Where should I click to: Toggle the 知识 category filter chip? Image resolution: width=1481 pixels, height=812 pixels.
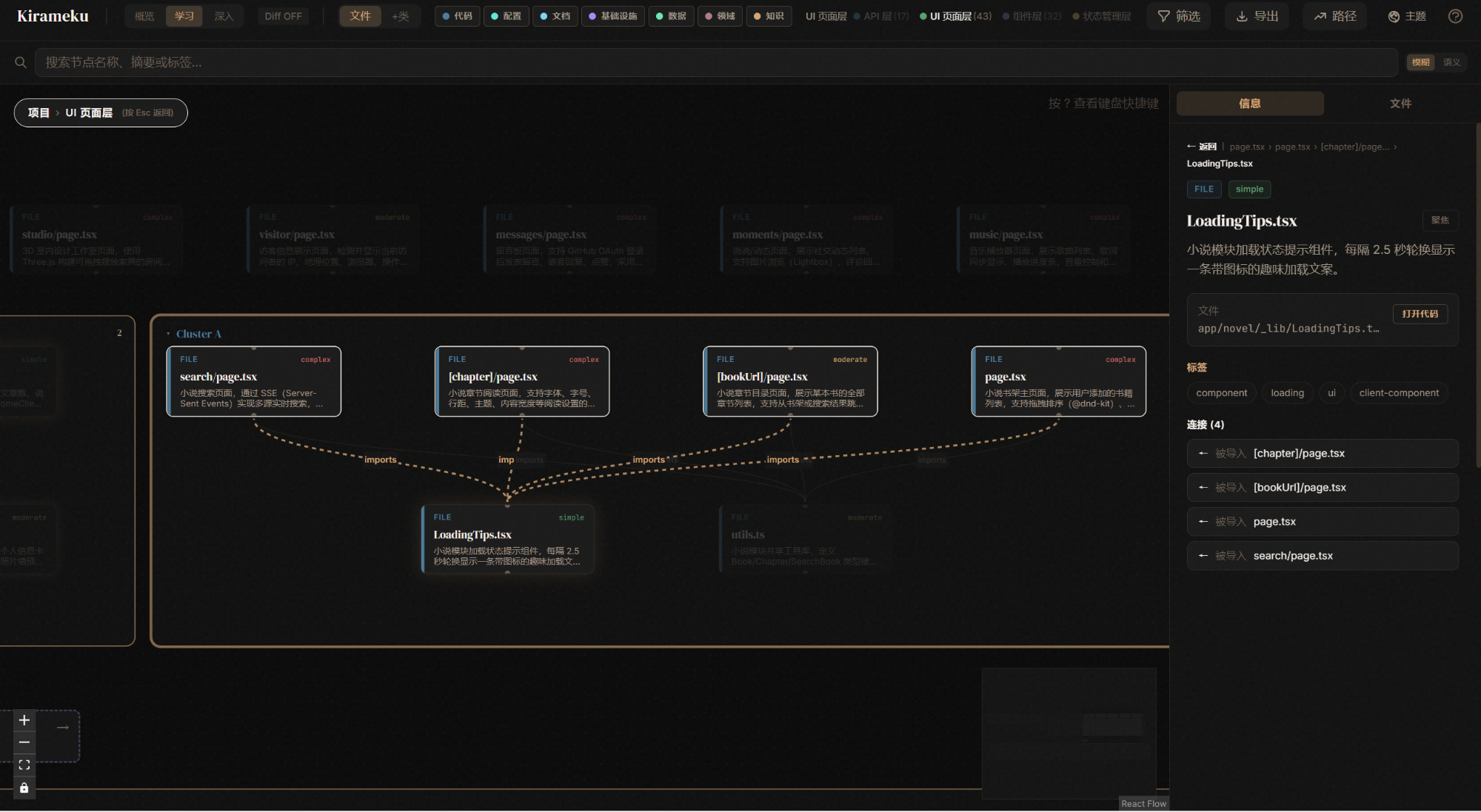pyautogui.click(x=769, y=16)
